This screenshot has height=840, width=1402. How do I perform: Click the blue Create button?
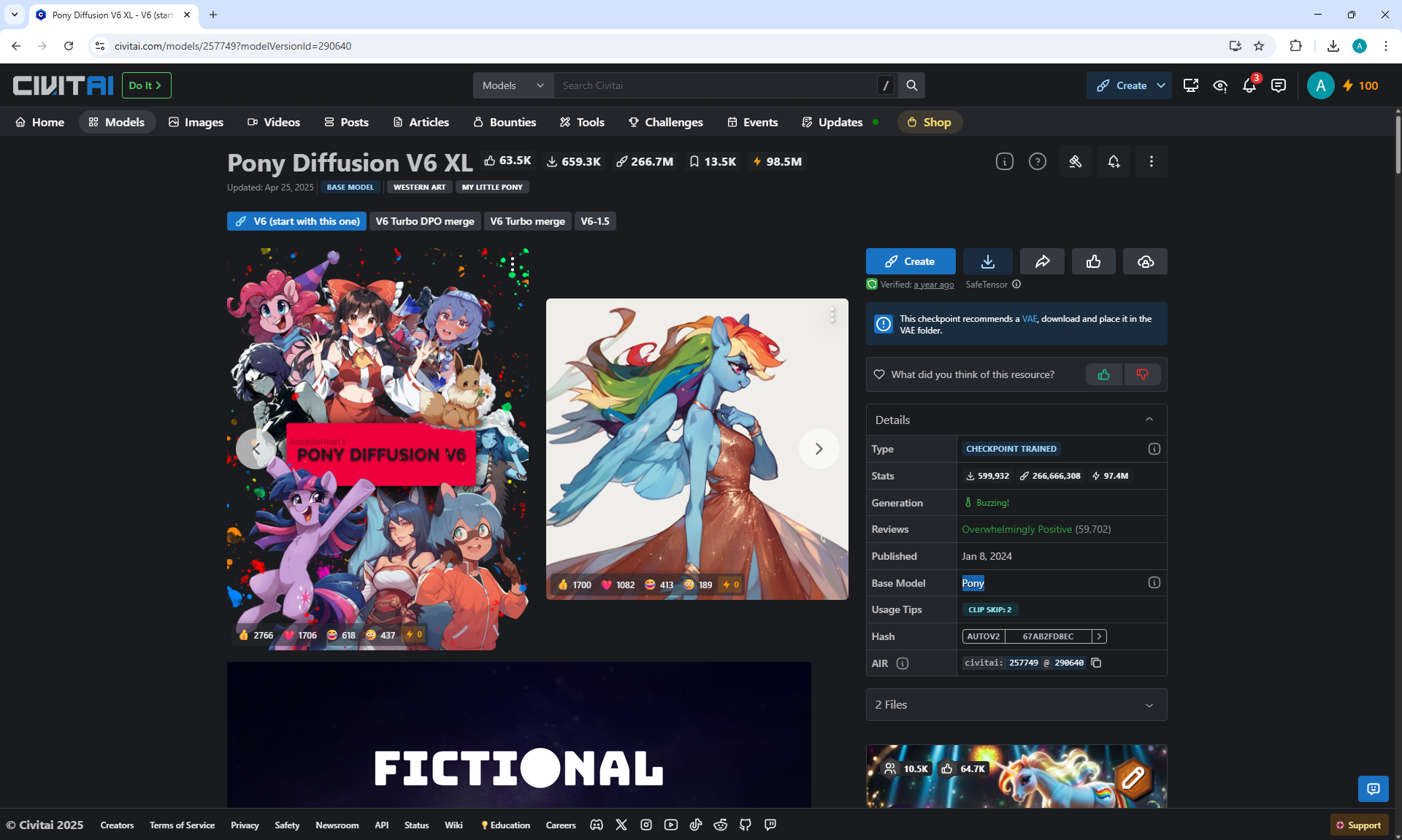point(910,261)
